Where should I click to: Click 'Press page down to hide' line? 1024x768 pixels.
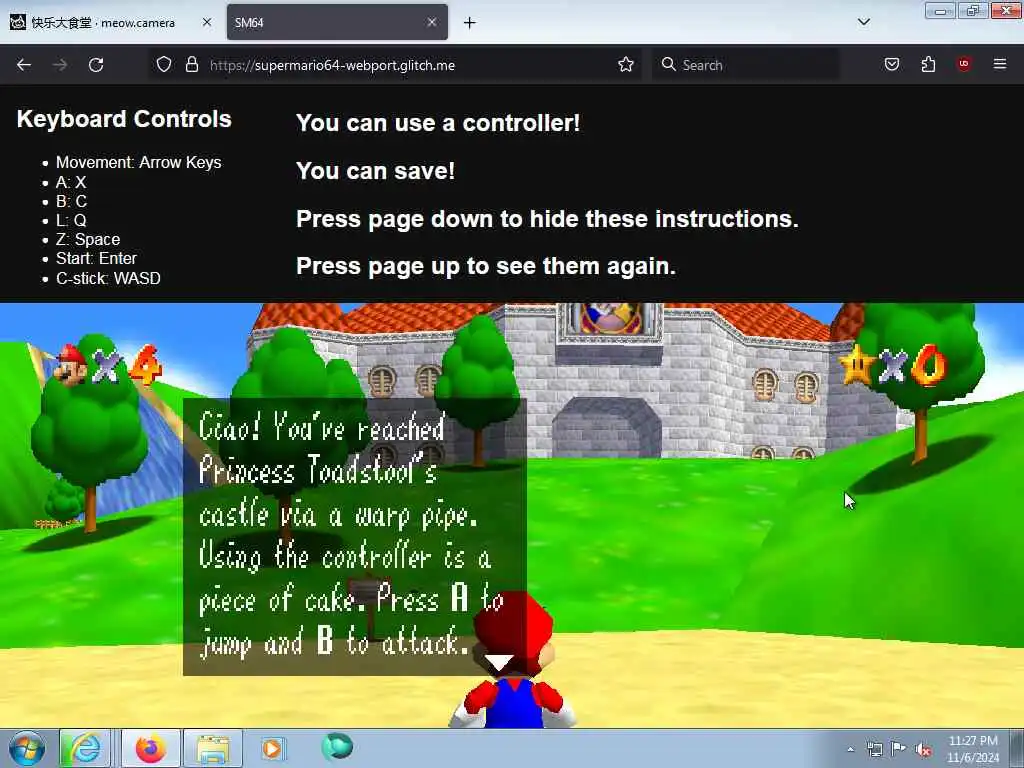547,219
